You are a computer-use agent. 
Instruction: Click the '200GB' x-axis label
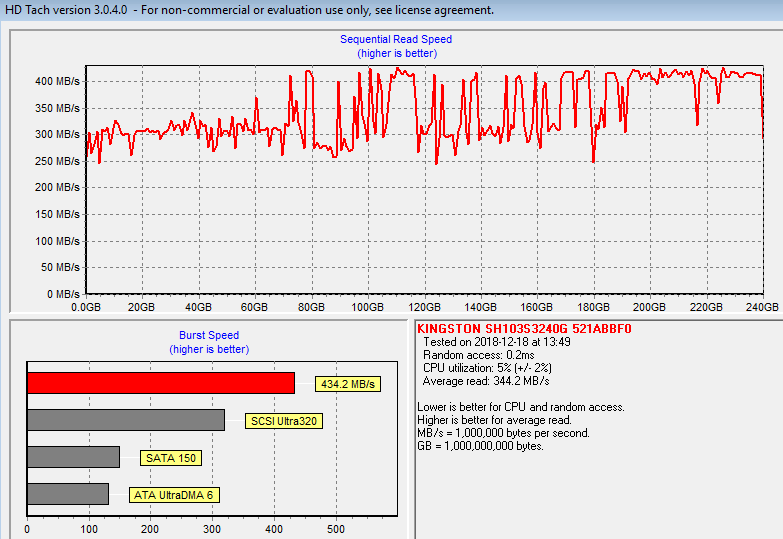[649, 307]
